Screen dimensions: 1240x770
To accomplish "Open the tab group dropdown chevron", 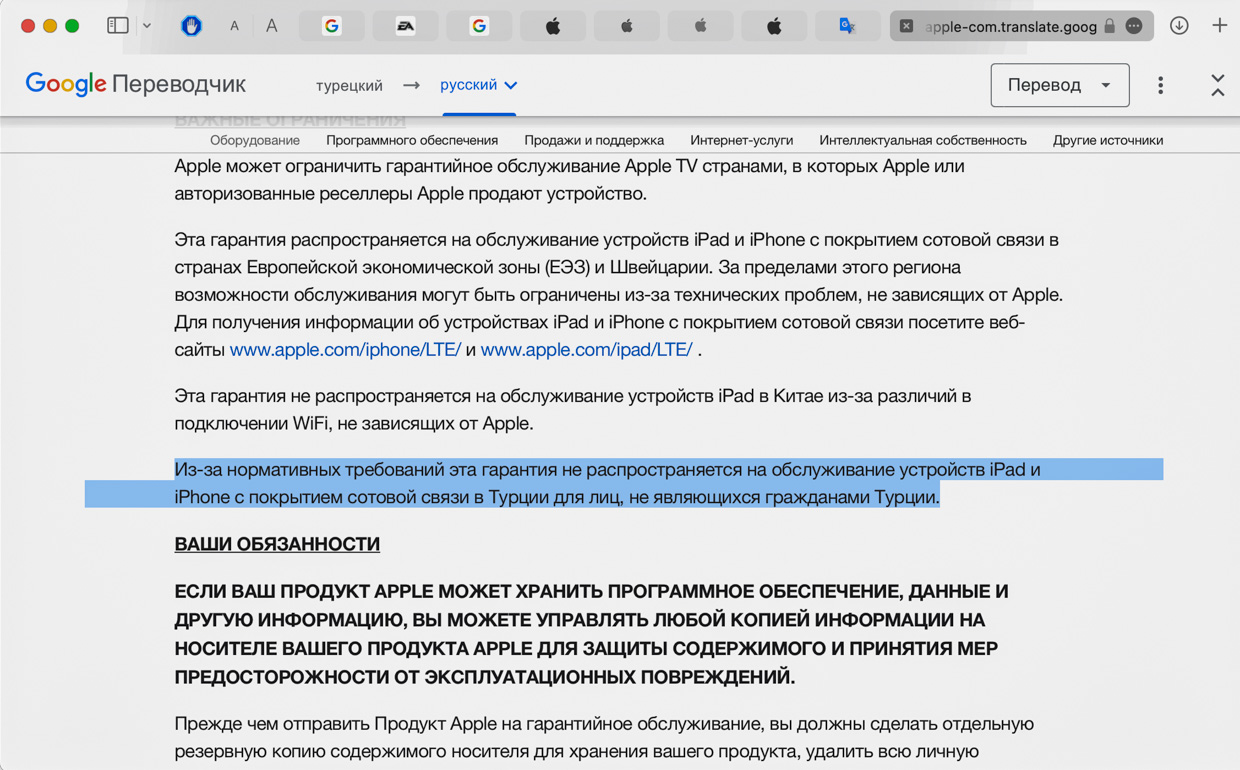I will 147,26.
